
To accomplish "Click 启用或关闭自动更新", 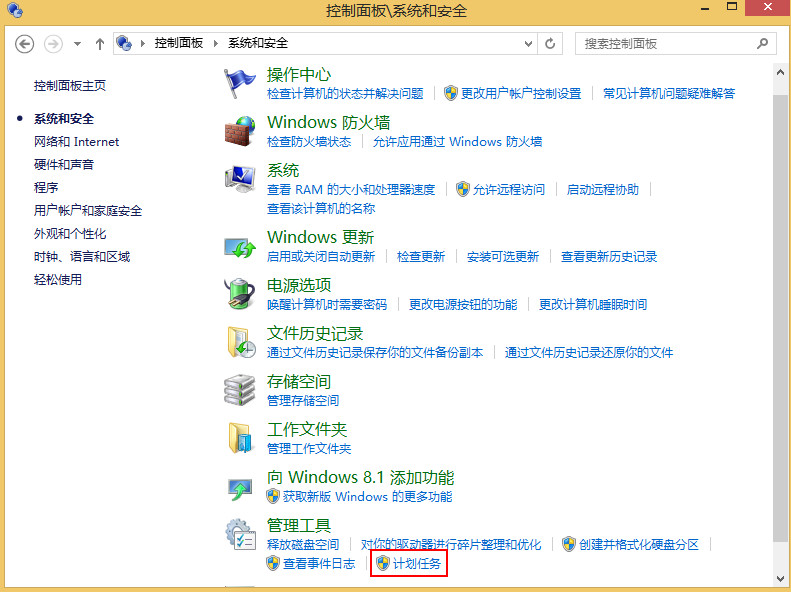I will tap(321, 257).
